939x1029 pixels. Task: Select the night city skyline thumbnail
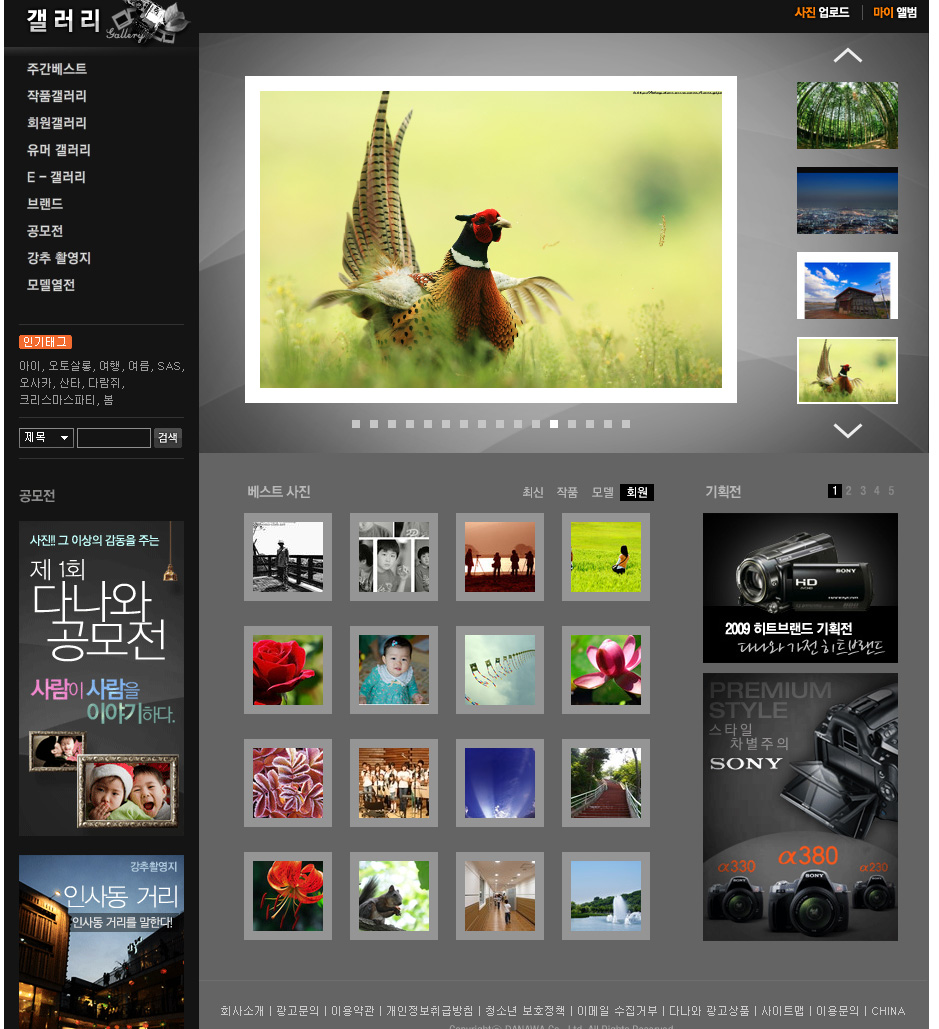click(x=847, y=201)
